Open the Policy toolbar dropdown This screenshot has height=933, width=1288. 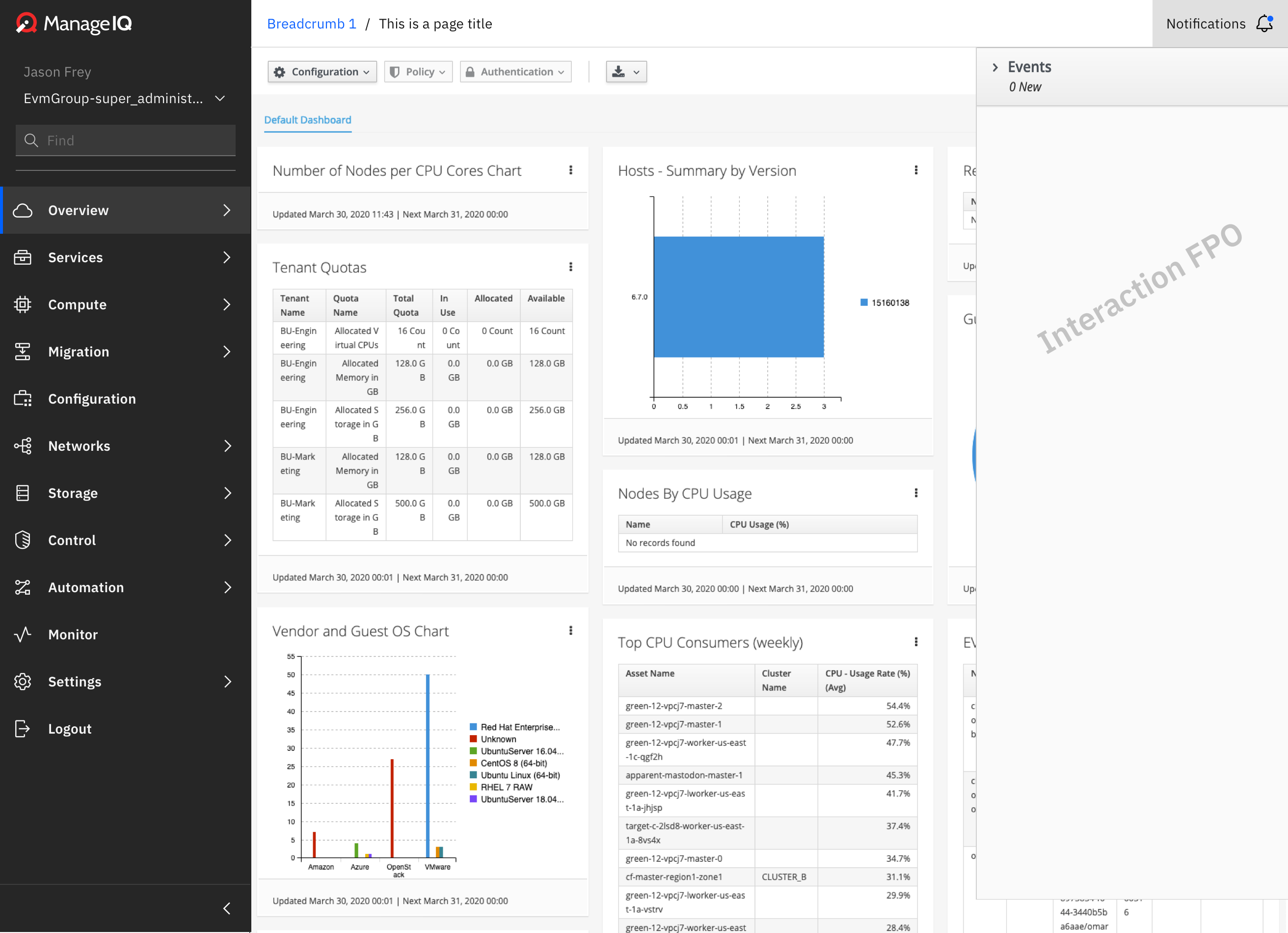pyautogui.click(x=419, y=72)
